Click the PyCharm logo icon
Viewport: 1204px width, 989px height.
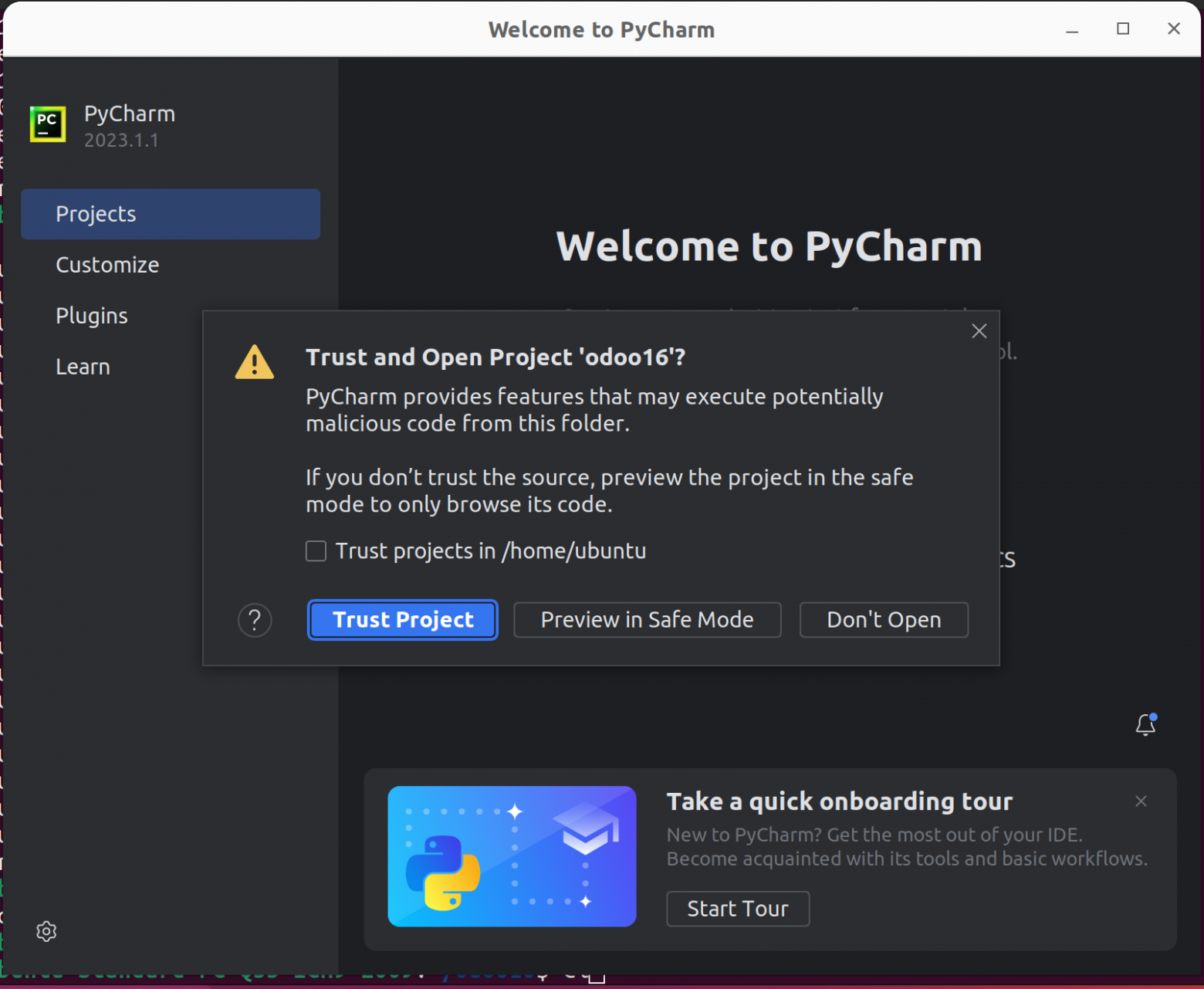pos(48,124)
